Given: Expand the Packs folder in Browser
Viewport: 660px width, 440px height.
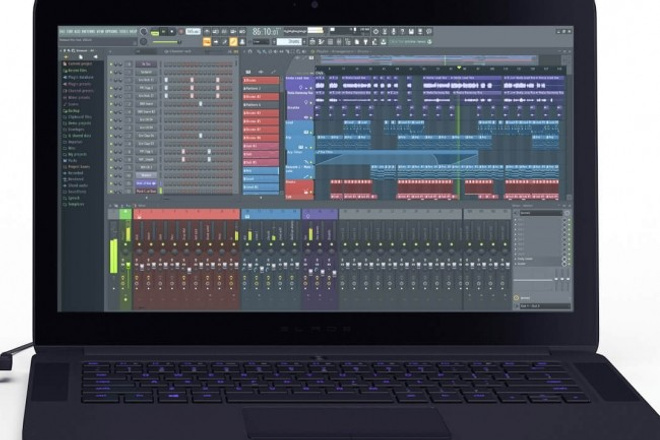Looking at the screenshot, I should [70, 160].
